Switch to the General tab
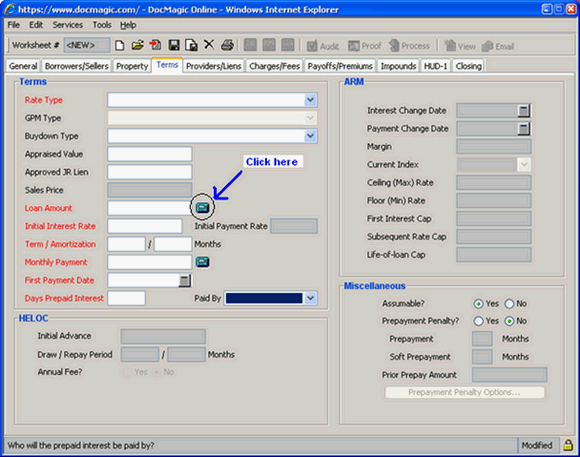Image resolution: width=580 pixels, height=457 pixels. (23, 66)
